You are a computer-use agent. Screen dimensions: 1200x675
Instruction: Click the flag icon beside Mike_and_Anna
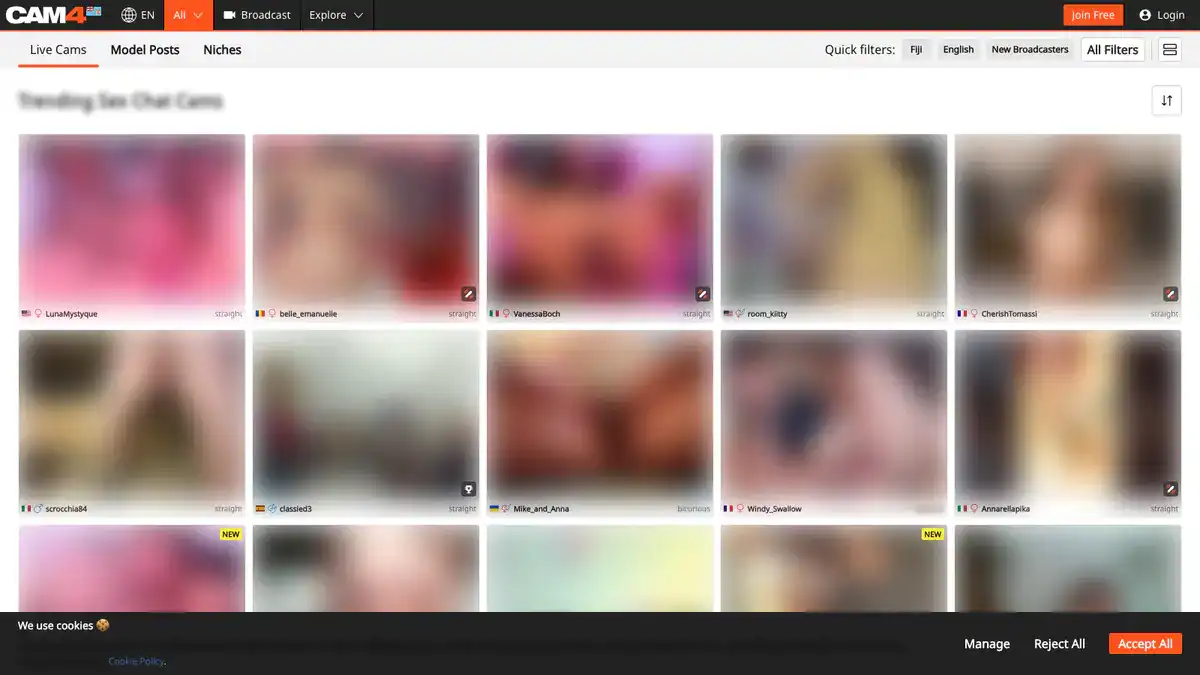tap(494, 509)
